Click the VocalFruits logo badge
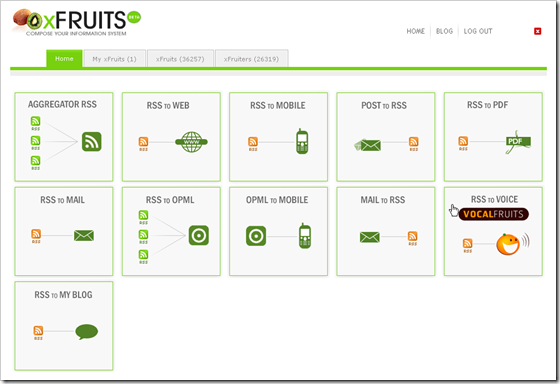Image resolution: width=560 pixels, height=384 pixels. (x=493, y=214)
